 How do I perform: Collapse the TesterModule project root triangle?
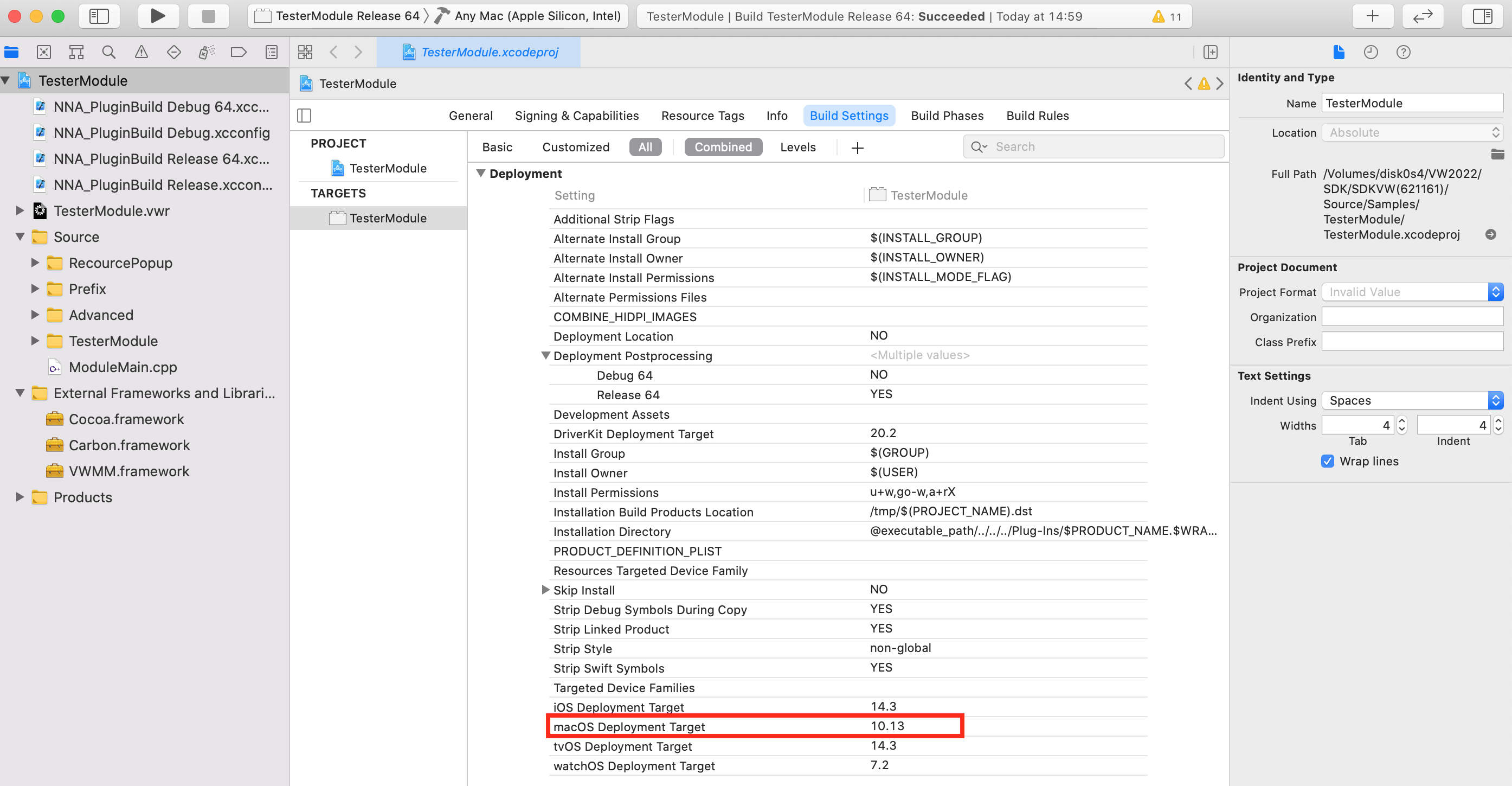(x=5, y=80)
